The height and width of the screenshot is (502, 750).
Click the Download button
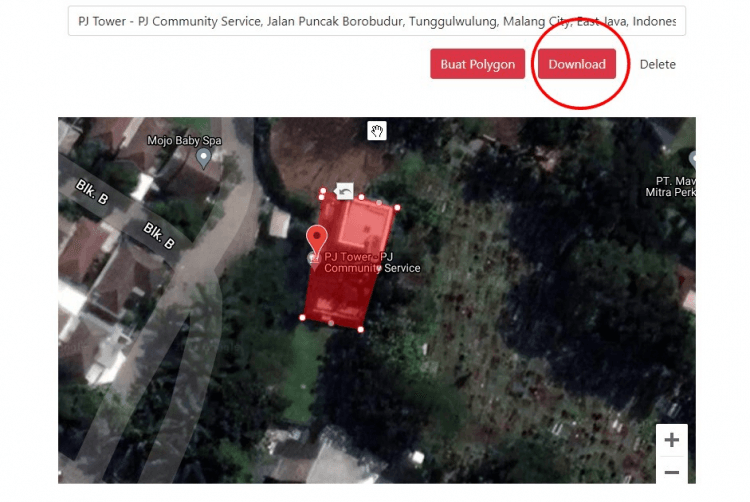point(577,64)
